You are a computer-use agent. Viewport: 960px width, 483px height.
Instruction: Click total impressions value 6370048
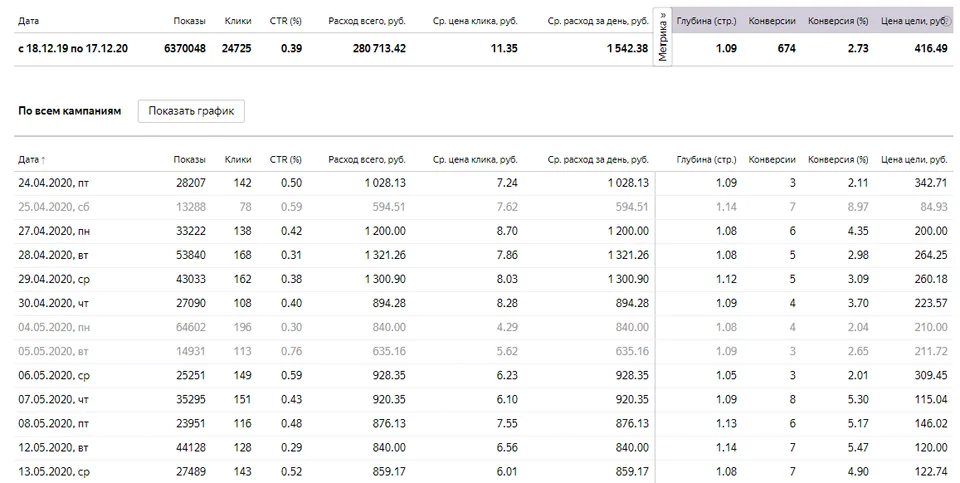pyautogui.click(x=185, y=48)
